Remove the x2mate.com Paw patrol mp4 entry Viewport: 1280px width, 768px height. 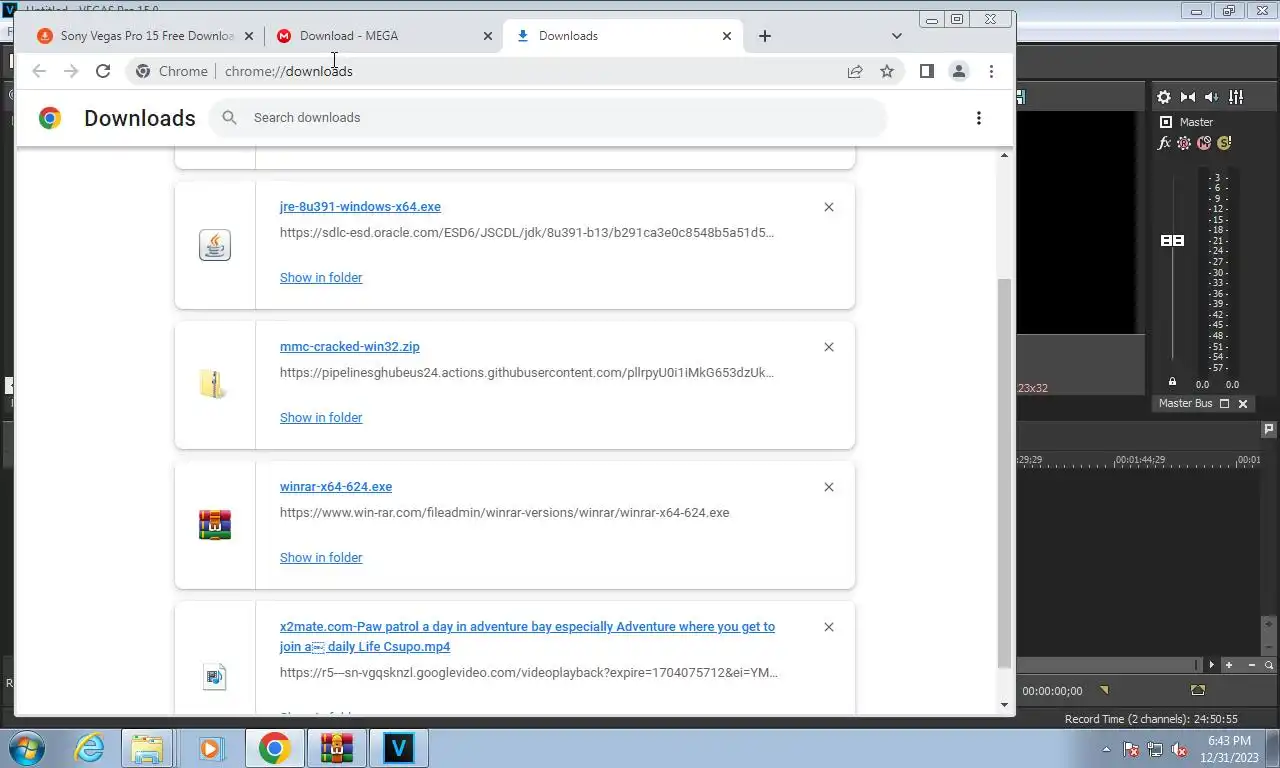point(829,627)
